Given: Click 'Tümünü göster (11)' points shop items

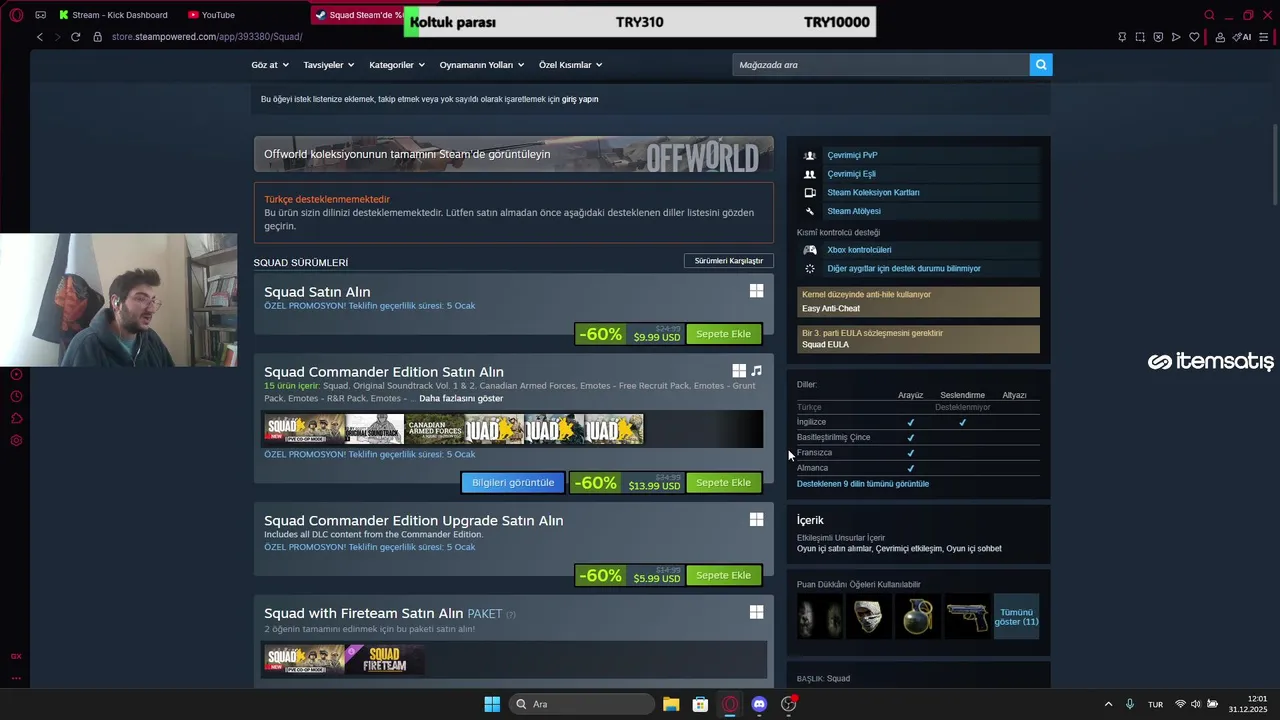Looking at the screenshot, I should pyautogui.click(x=1016, y=617).
